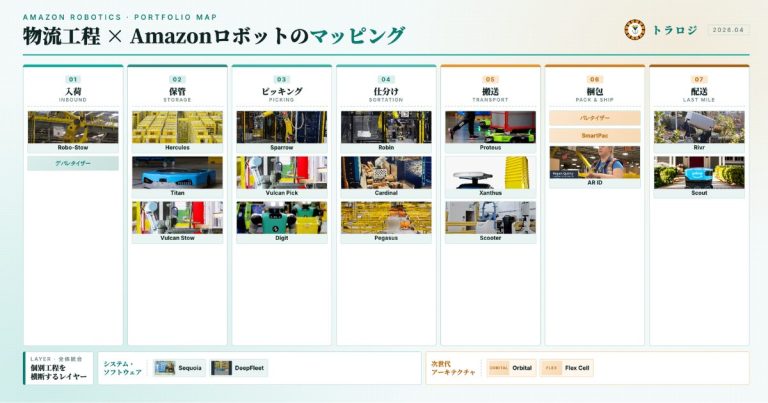Click the 物流工程 × Amazonロボットのマッピング title

pyautogui.click(x=214, y=36)
